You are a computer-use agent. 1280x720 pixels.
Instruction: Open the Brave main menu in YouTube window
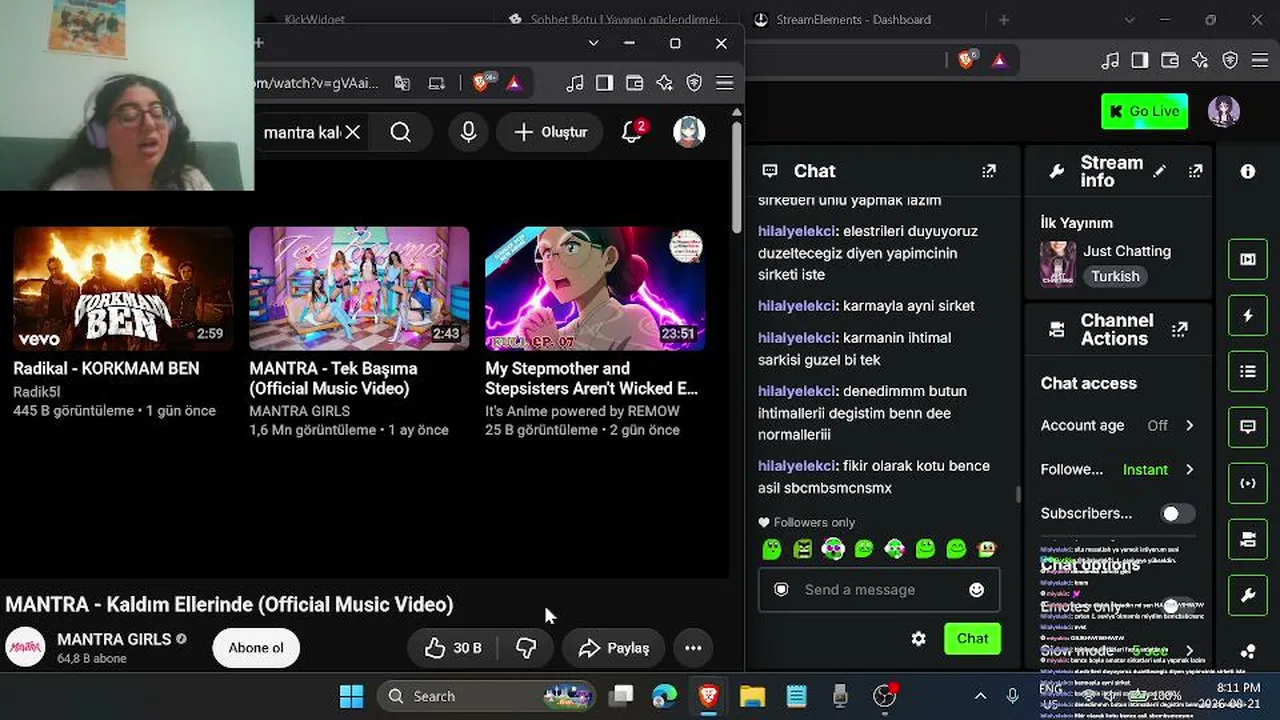point(725,83)
